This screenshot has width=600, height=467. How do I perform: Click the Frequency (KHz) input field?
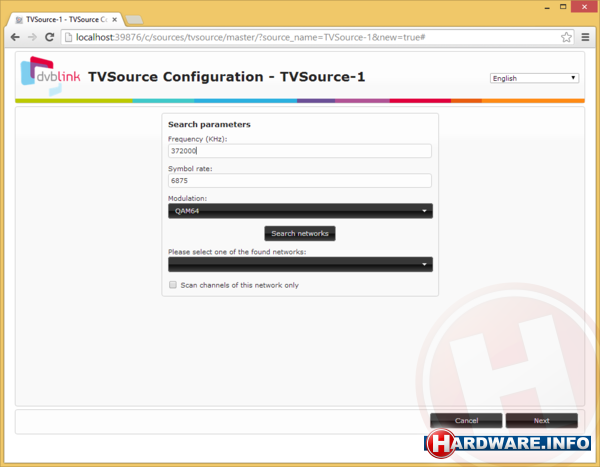tap(300, 151)
